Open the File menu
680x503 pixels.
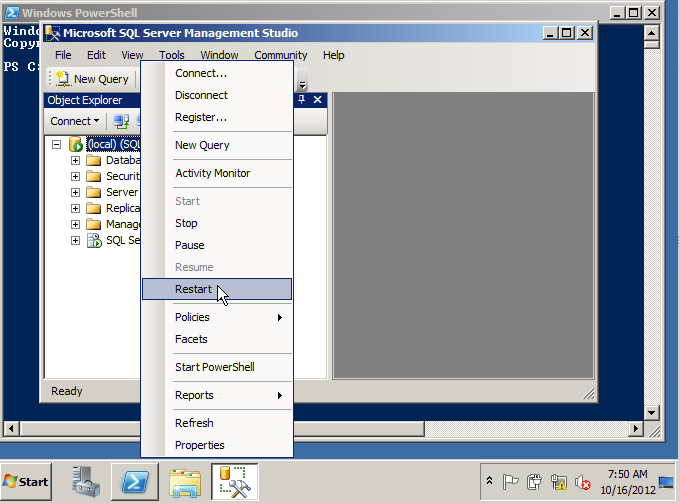(x=63, y=55)
